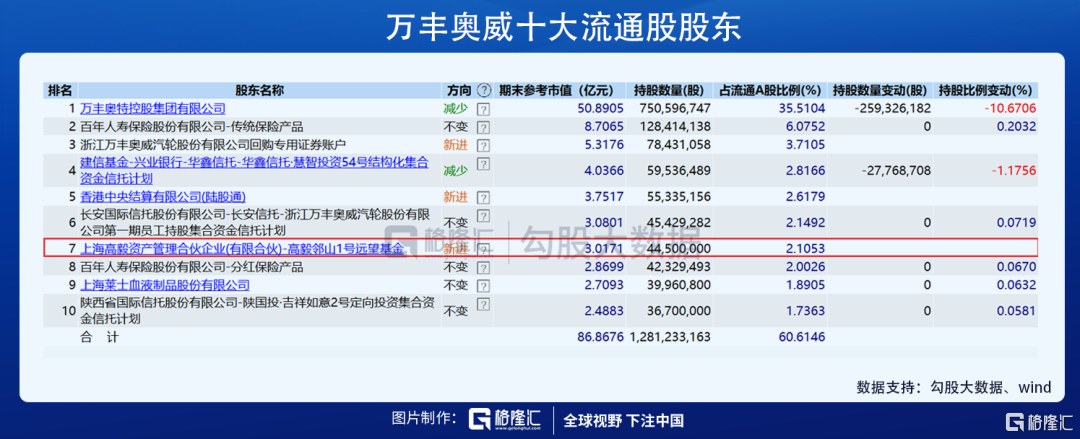
Task: Click the 格隆汇 logo in the bottom footer
Action: click(504, 419)
